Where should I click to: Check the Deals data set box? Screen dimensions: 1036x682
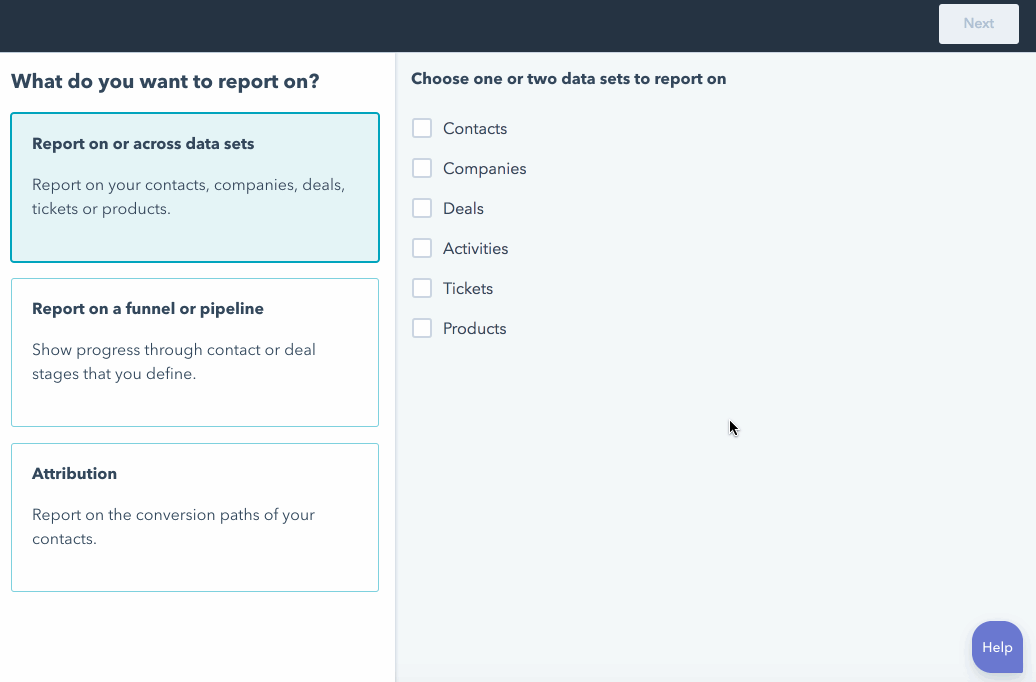(x=422, y=208)
